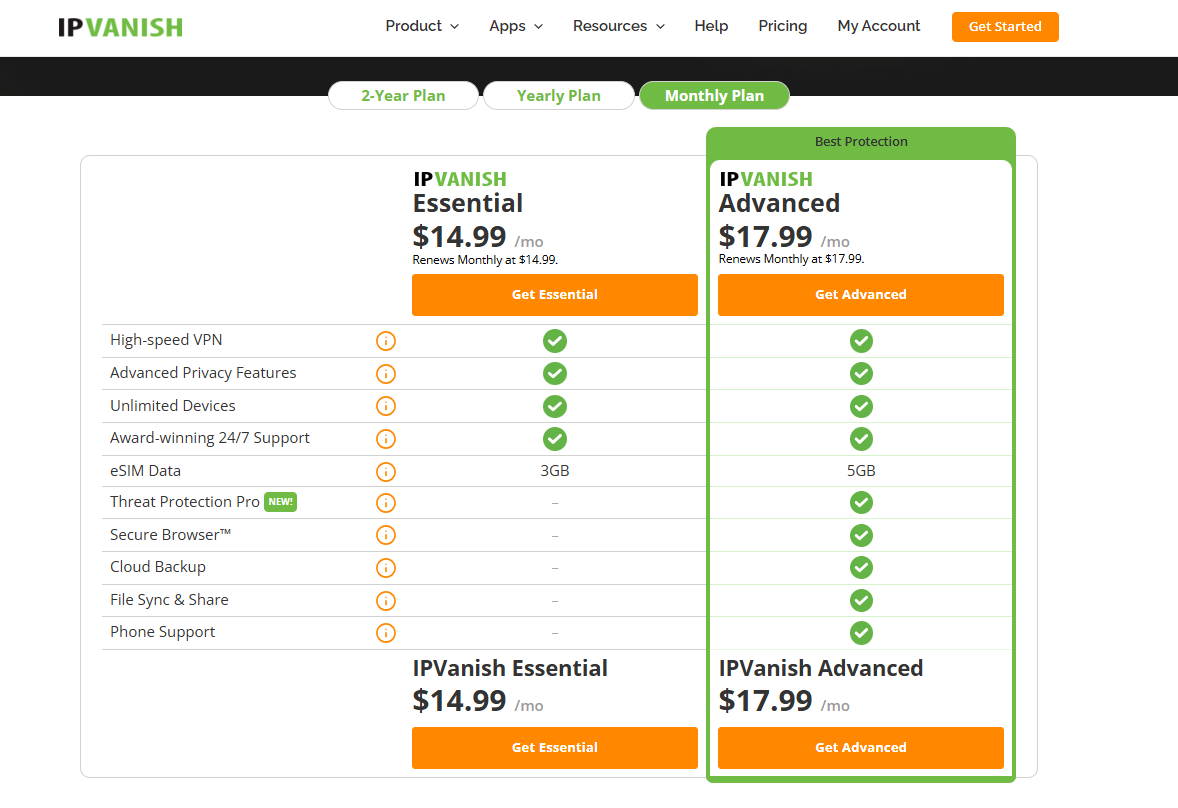Viewport: 1178px width, 808px height.
Task: Open info icon for Award-winning 24/7 Support
Action: click(x=385, y=439)
